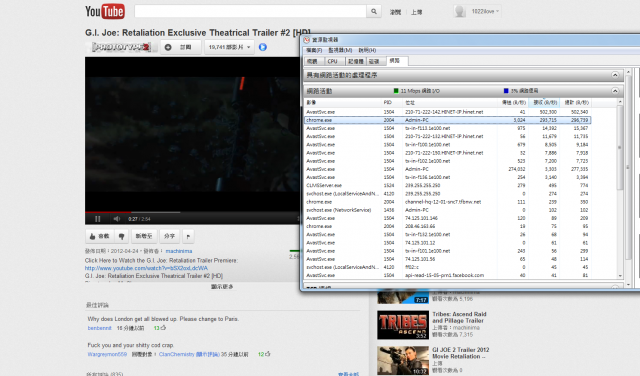Sort by the 接收 (receive B/sec) column header

tap(544, 102)
